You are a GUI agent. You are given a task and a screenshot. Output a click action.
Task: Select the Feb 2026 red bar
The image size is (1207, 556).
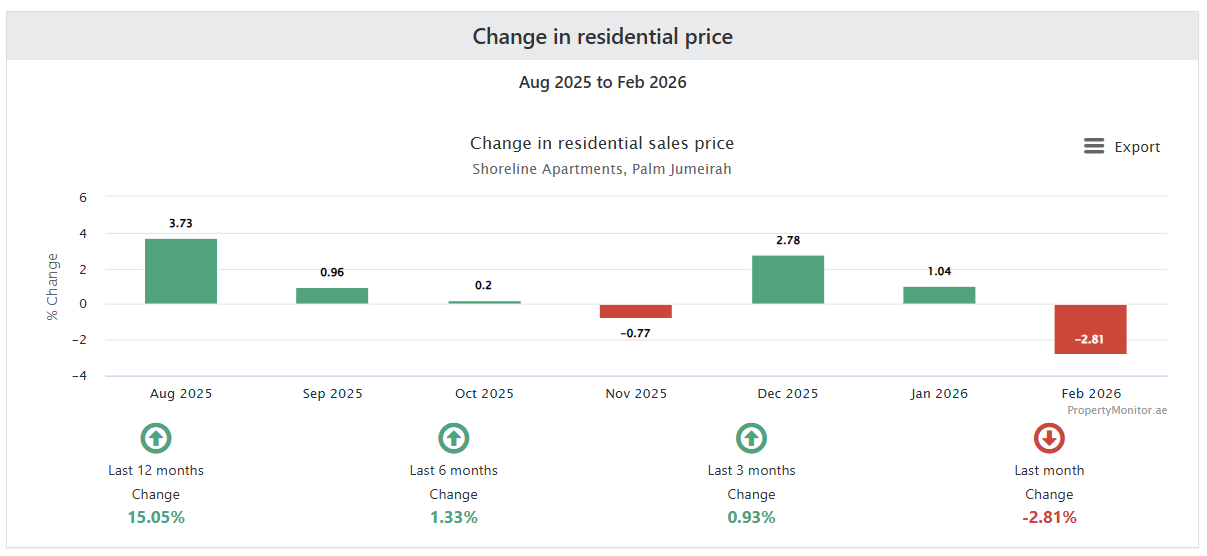pyautogui.click(x=1091, y=329)
